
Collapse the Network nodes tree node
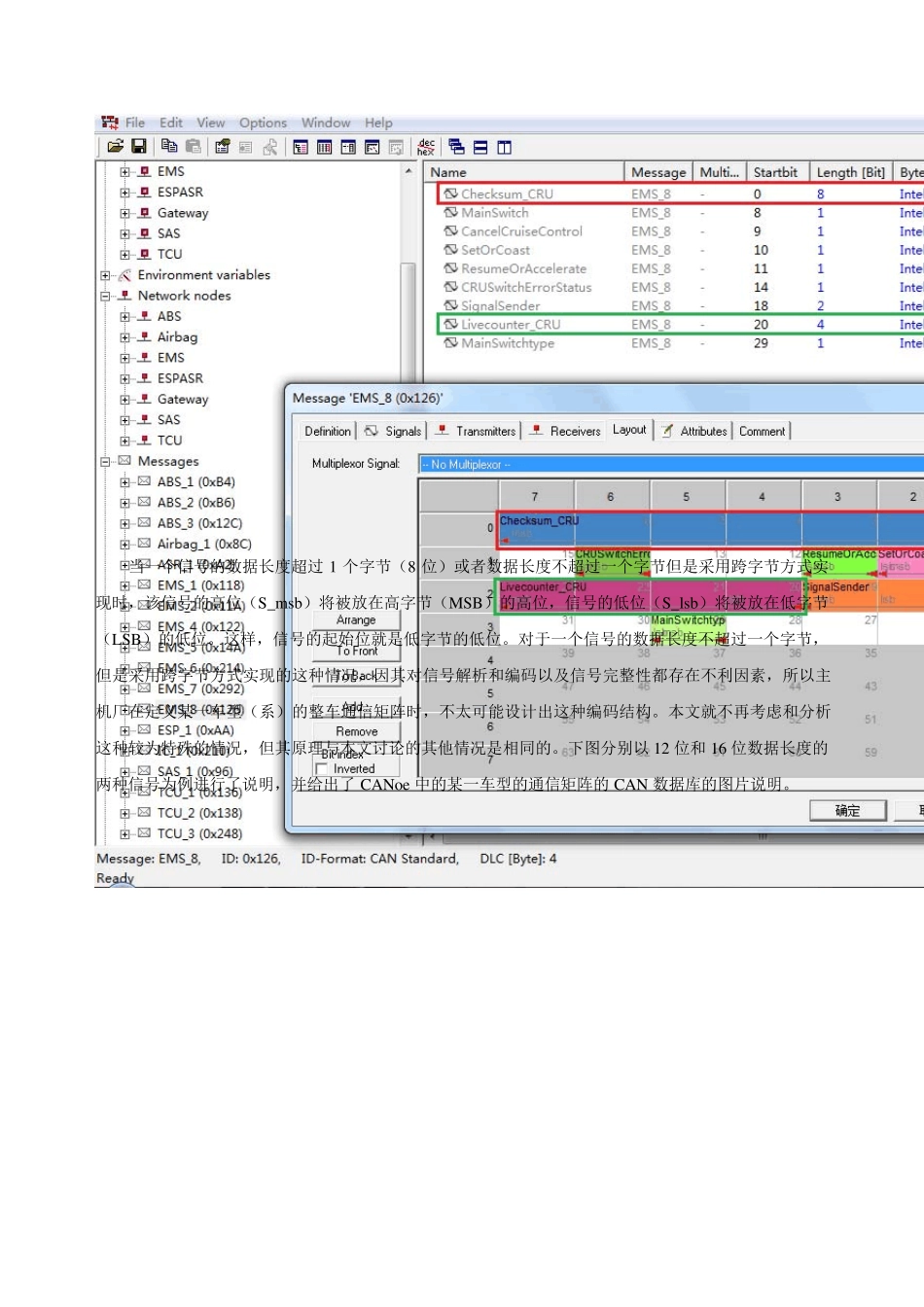(x=105, y=296)
